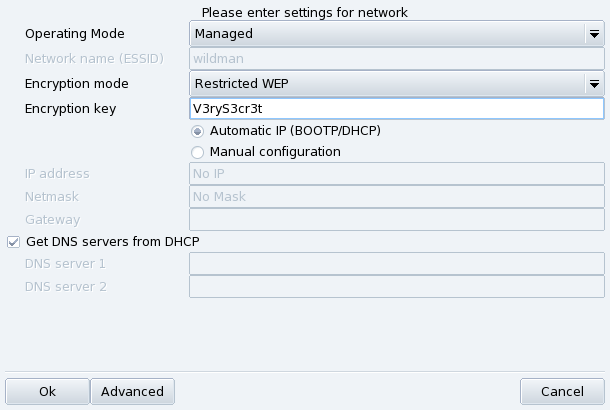This screenshot has width=610, height=410.
Task: Click the Netmask input field
Action: point(396,196)
